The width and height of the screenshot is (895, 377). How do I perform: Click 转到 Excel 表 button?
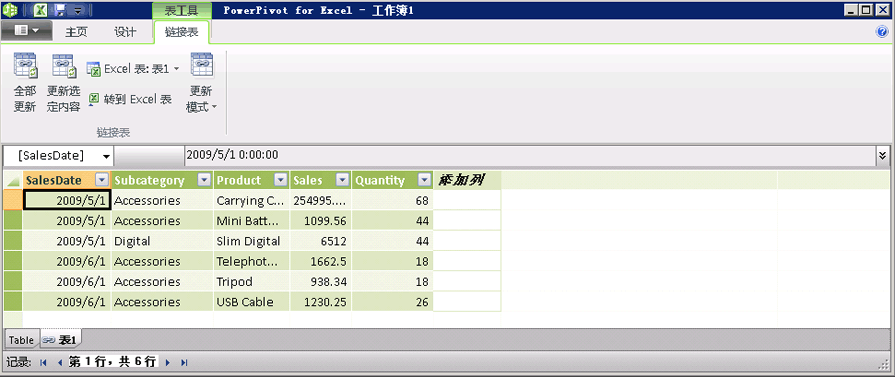point(130,99)
